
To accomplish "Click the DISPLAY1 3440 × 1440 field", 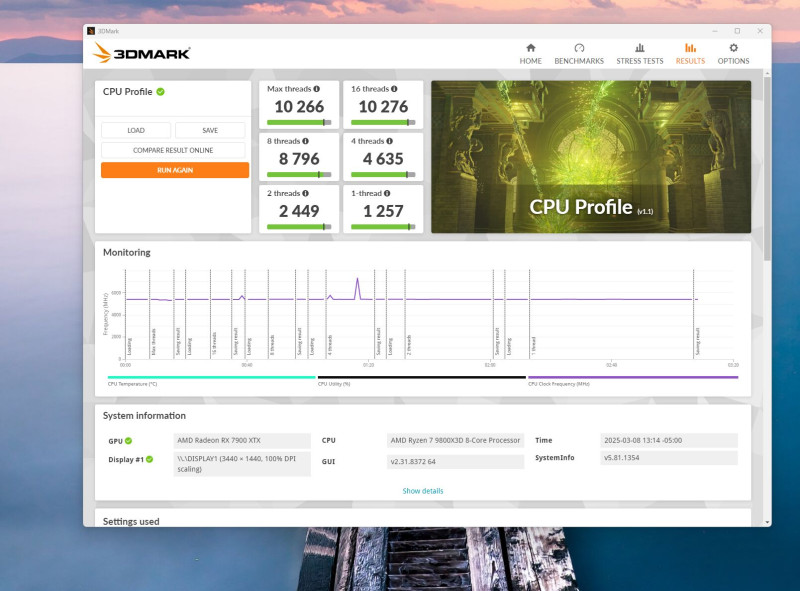I will tap(242, 463).
